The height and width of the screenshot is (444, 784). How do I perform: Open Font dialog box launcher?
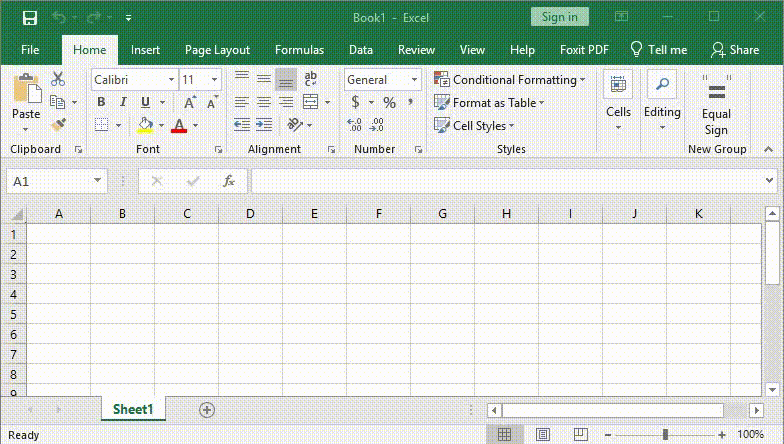tap(218, 150)
